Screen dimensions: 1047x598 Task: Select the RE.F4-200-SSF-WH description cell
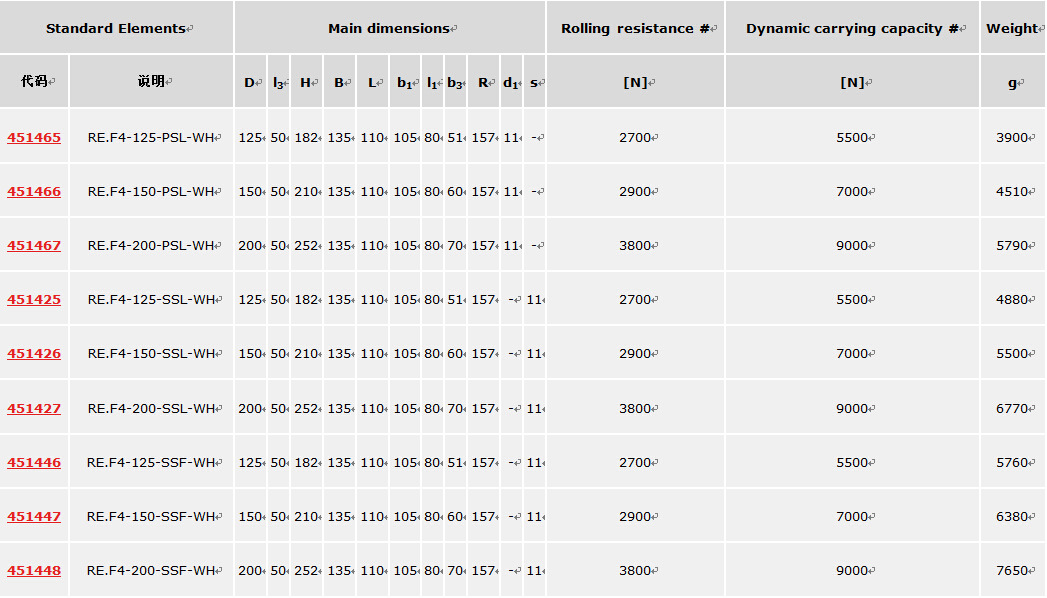coord(151,571)
